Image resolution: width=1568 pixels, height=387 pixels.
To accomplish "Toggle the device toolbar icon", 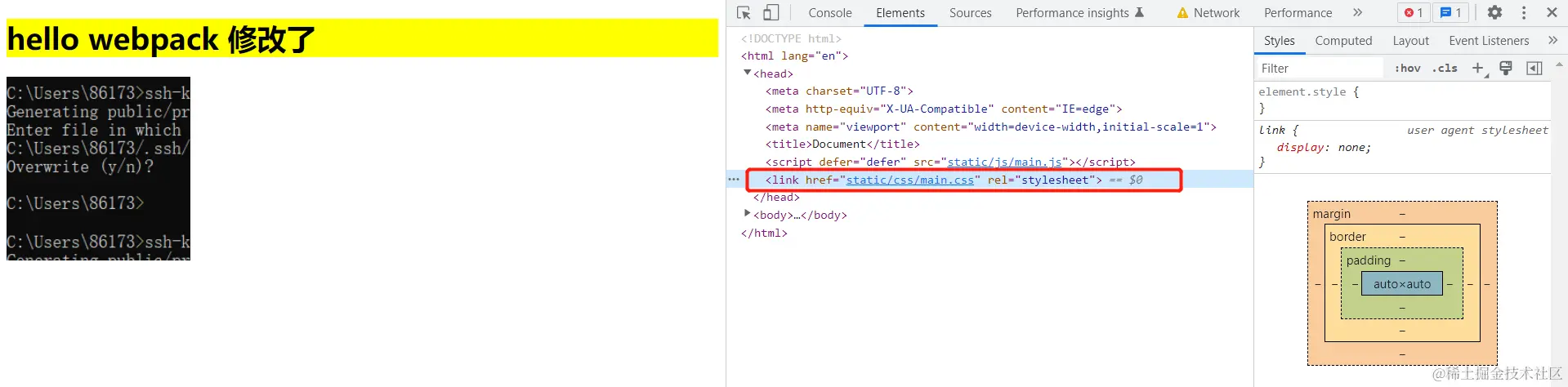I will 771,13.
